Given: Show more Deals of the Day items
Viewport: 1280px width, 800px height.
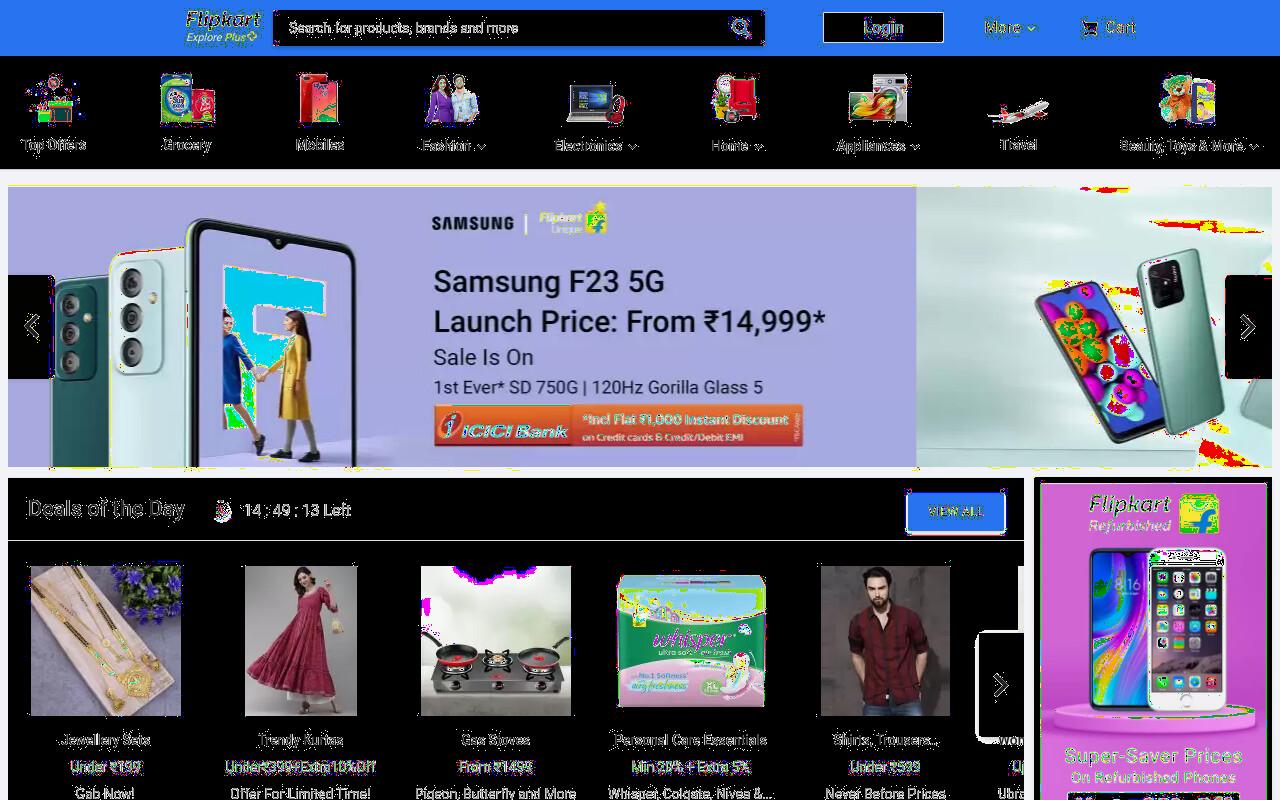Looking at the screenshot, I should click(1000, 685).
